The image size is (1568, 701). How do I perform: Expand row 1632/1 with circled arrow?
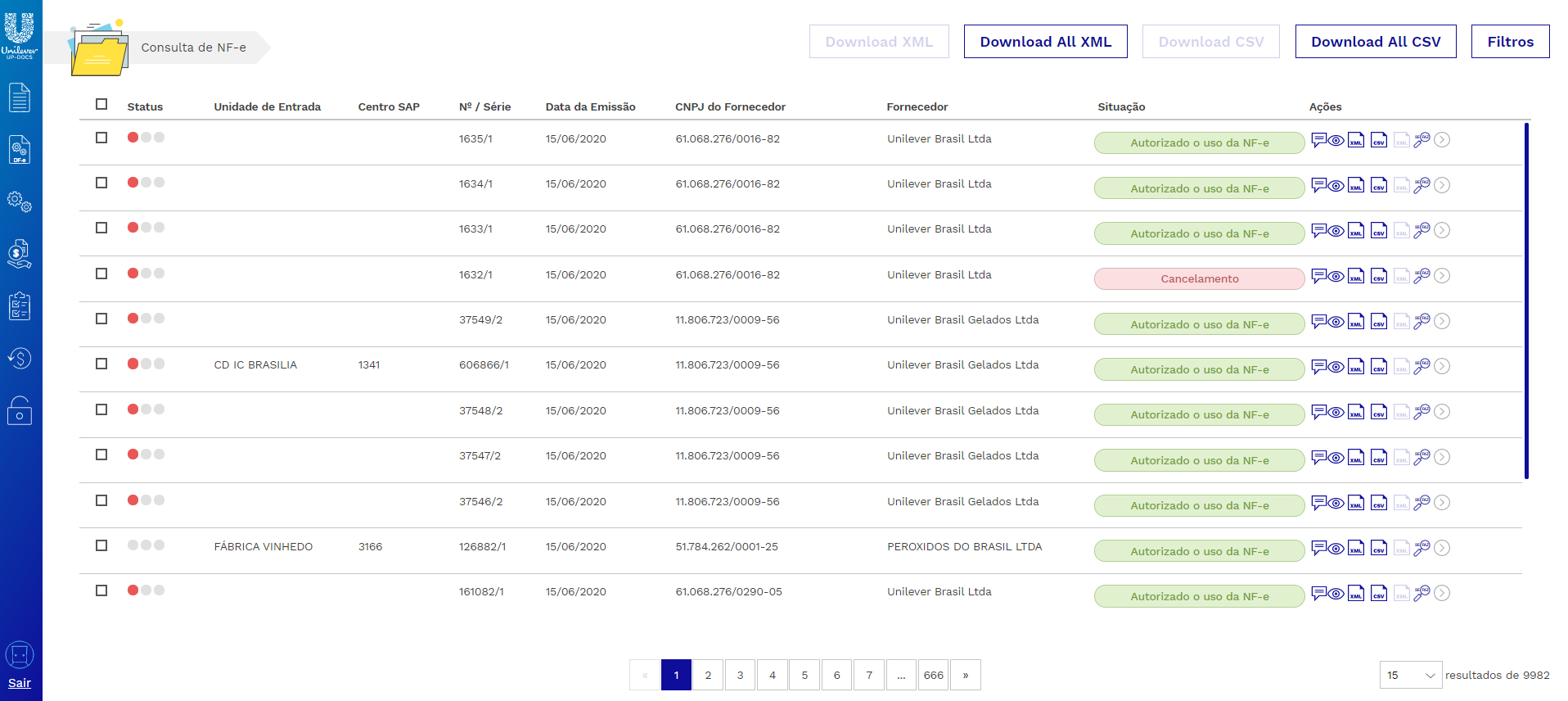(x=1442, y=276)
